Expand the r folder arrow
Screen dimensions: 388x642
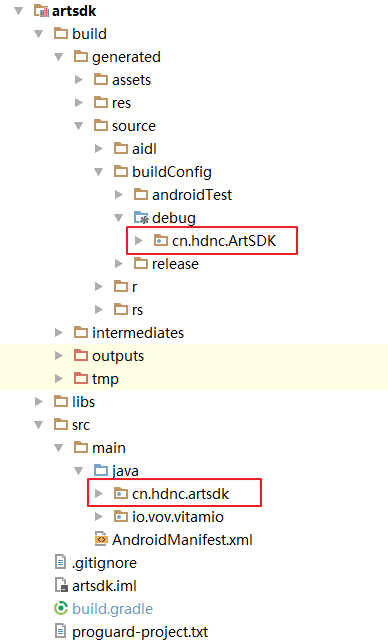[99, 287]
